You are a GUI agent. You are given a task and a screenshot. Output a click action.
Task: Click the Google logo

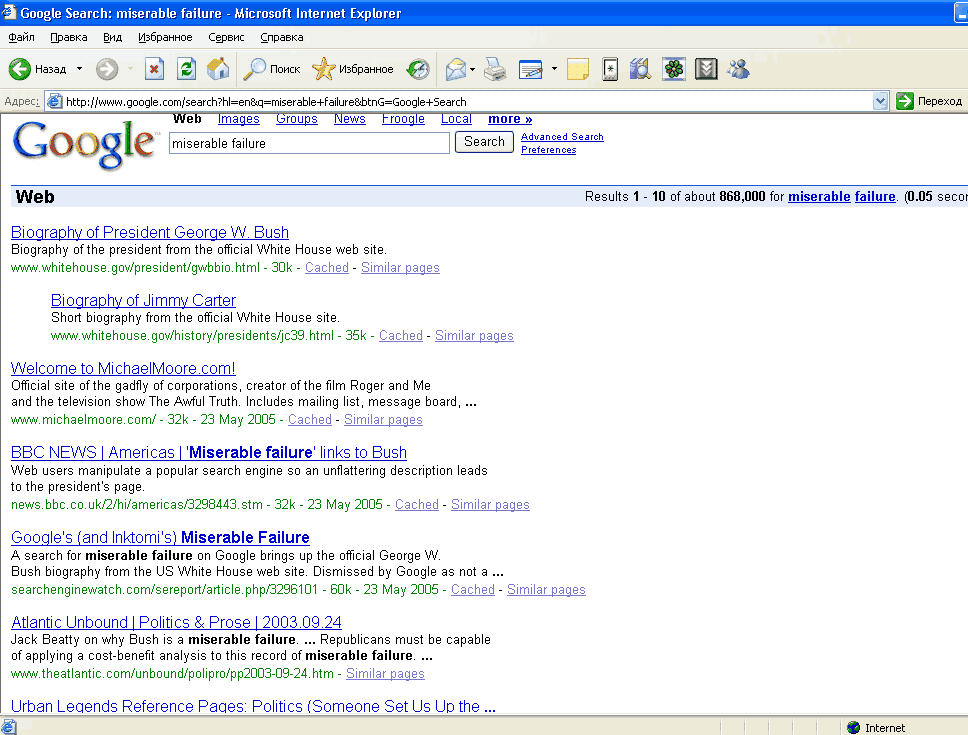click(x=85, y=144)
